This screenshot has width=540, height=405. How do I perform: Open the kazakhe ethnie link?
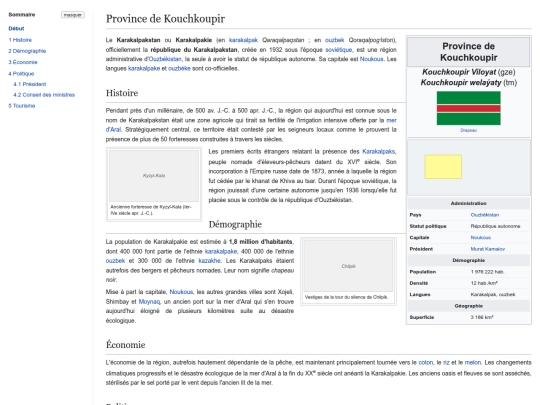(209, 261)
